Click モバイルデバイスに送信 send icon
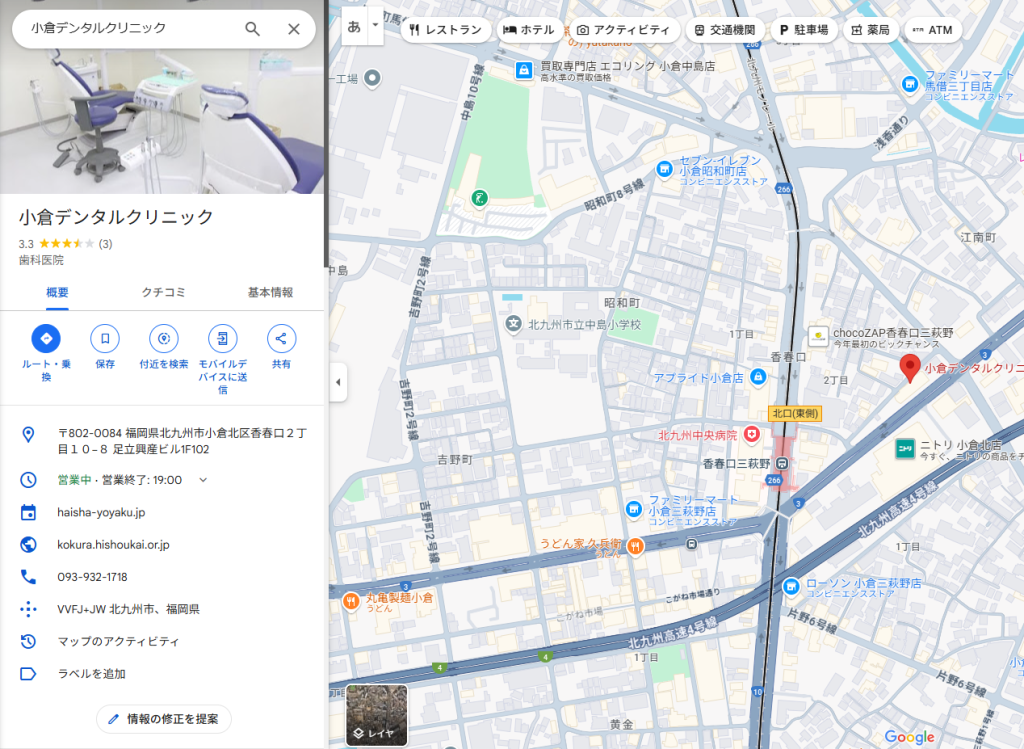The width and height of the screenshot is (1024, 749). pyautogui.click(x=223, y=338)
